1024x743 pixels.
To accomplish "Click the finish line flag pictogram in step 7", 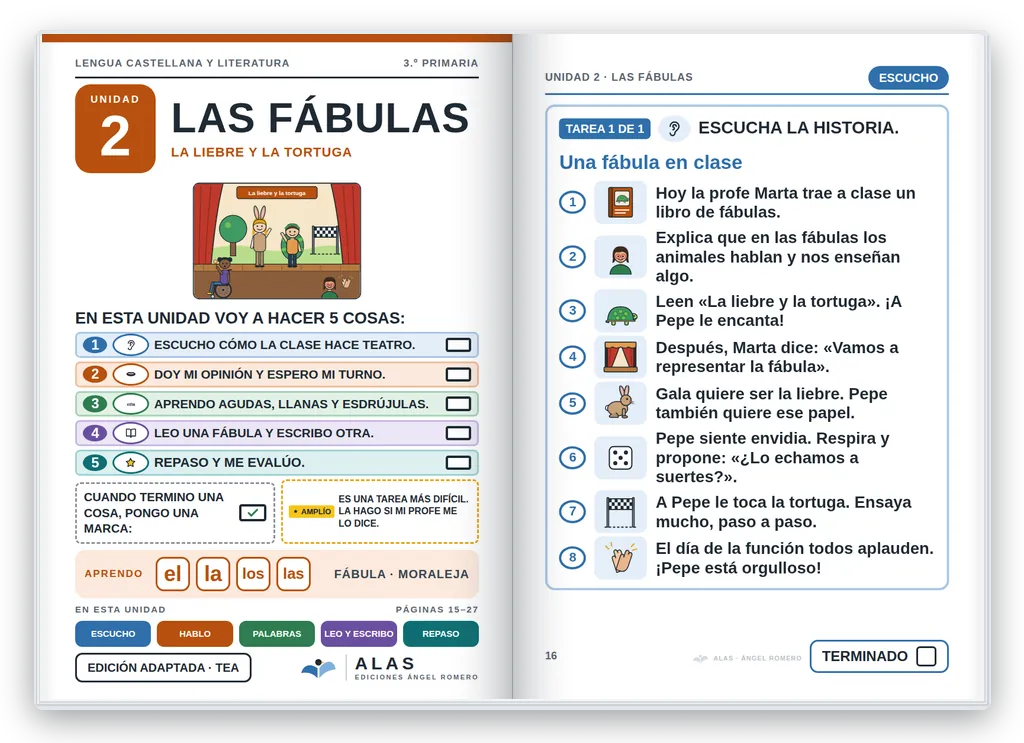I will tap(620, 512).
